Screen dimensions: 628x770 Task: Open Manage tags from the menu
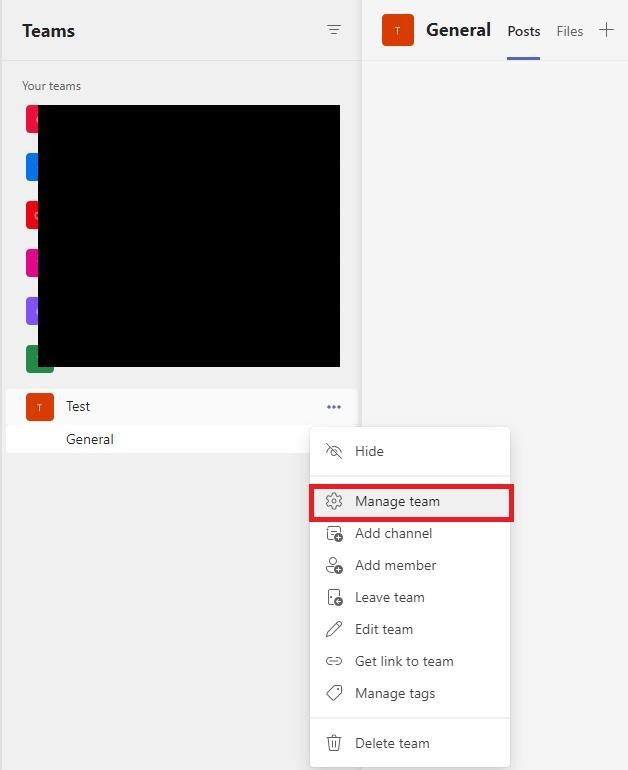coord(410,693)
